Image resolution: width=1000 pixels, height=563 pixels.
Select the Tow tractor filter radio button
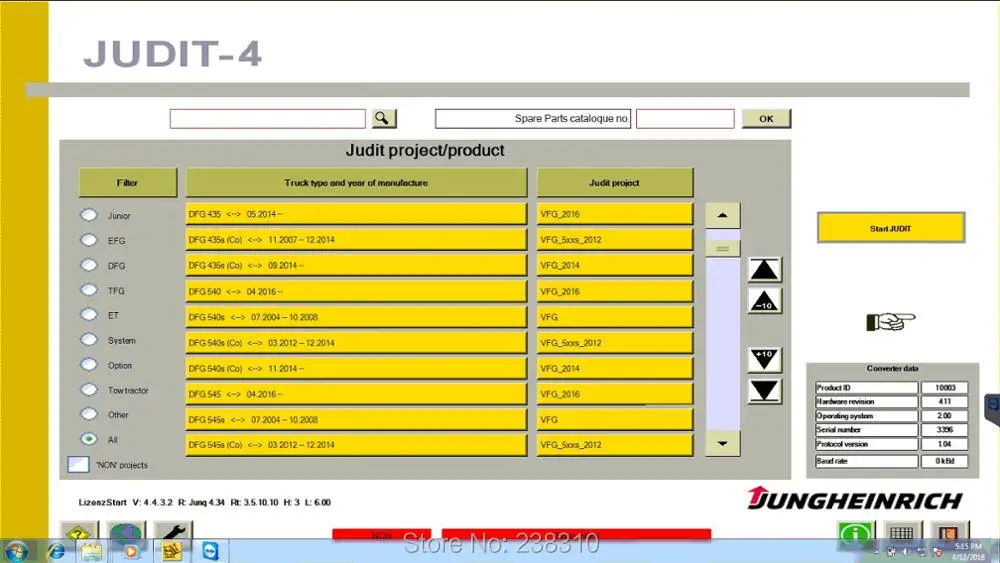tap(89, 389)
